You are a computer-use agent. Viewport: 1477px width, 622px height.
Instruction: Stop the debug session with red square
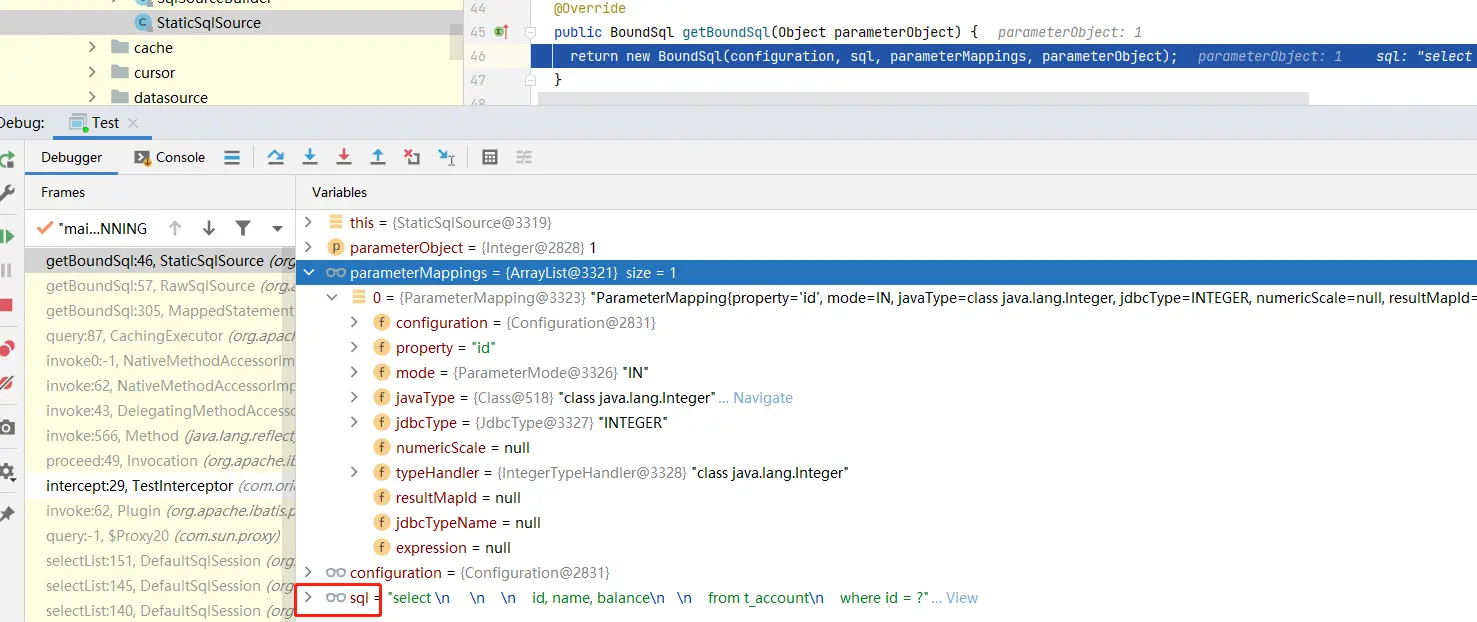(x=7, y=305)
